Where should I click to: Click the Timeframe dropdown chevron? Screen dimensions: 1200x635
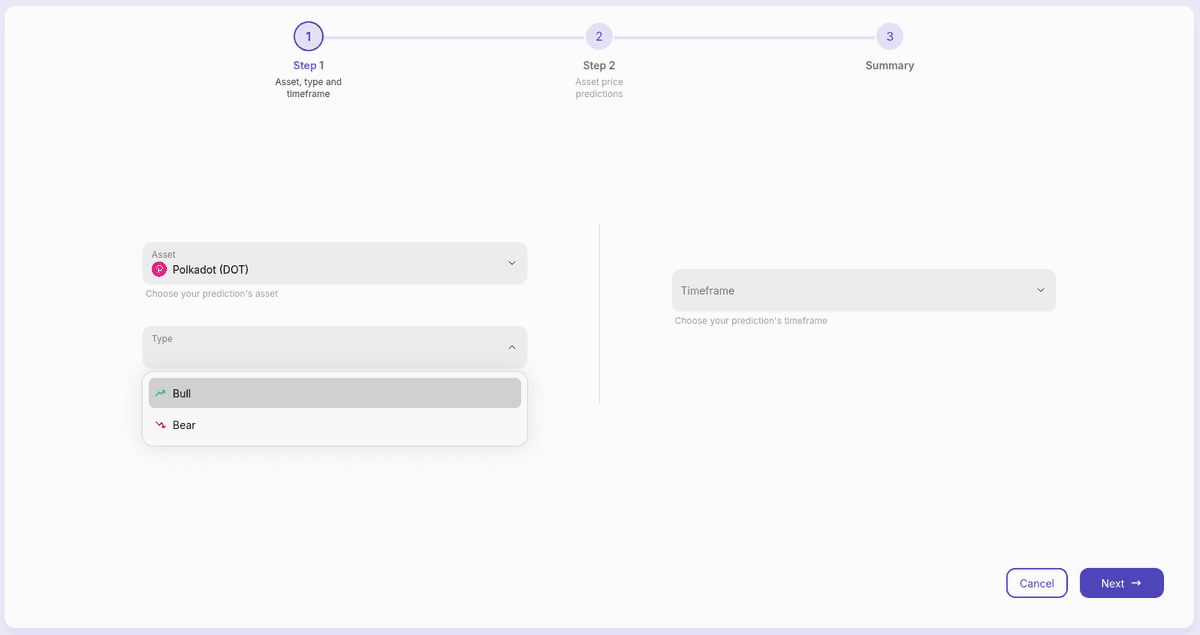[x=1040, y=290]
